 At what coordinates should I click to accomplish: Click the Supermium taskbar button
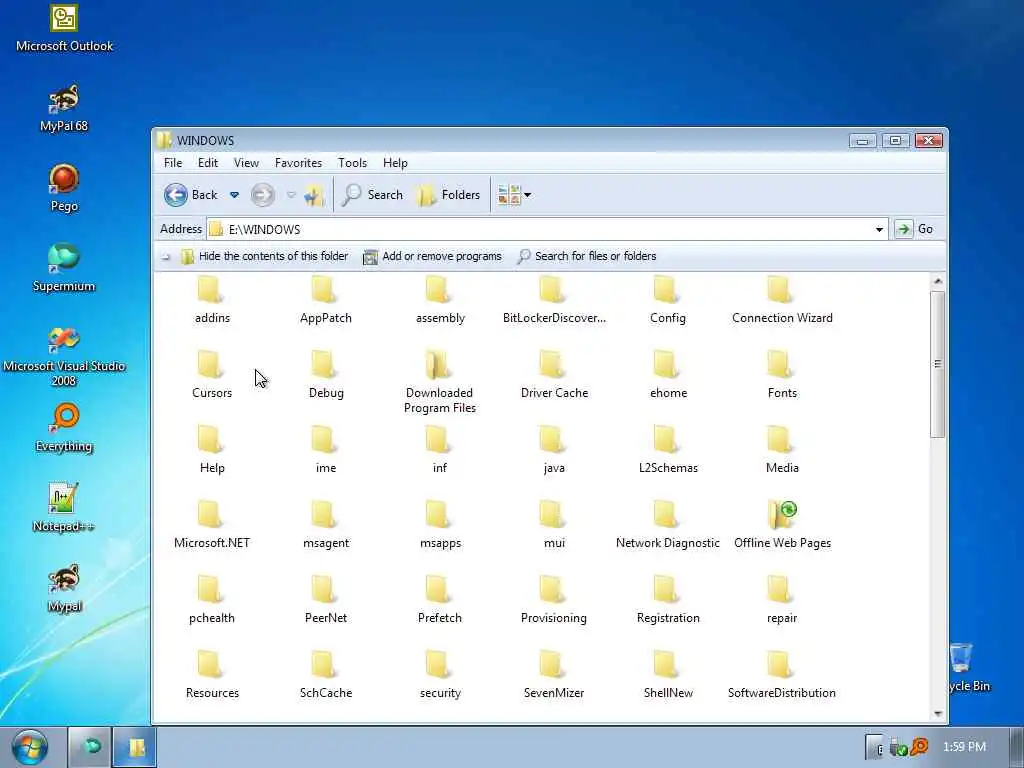[x=90, y=746]
